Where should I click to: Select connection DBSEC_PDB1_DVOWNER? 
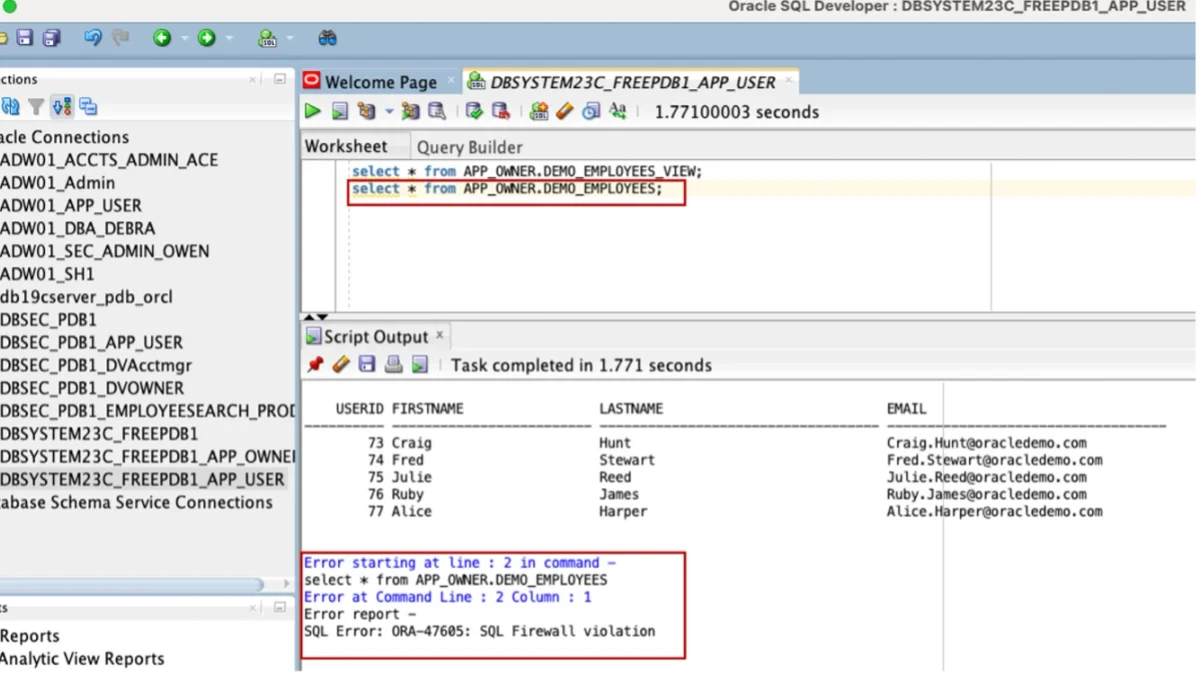click(92, 388)
